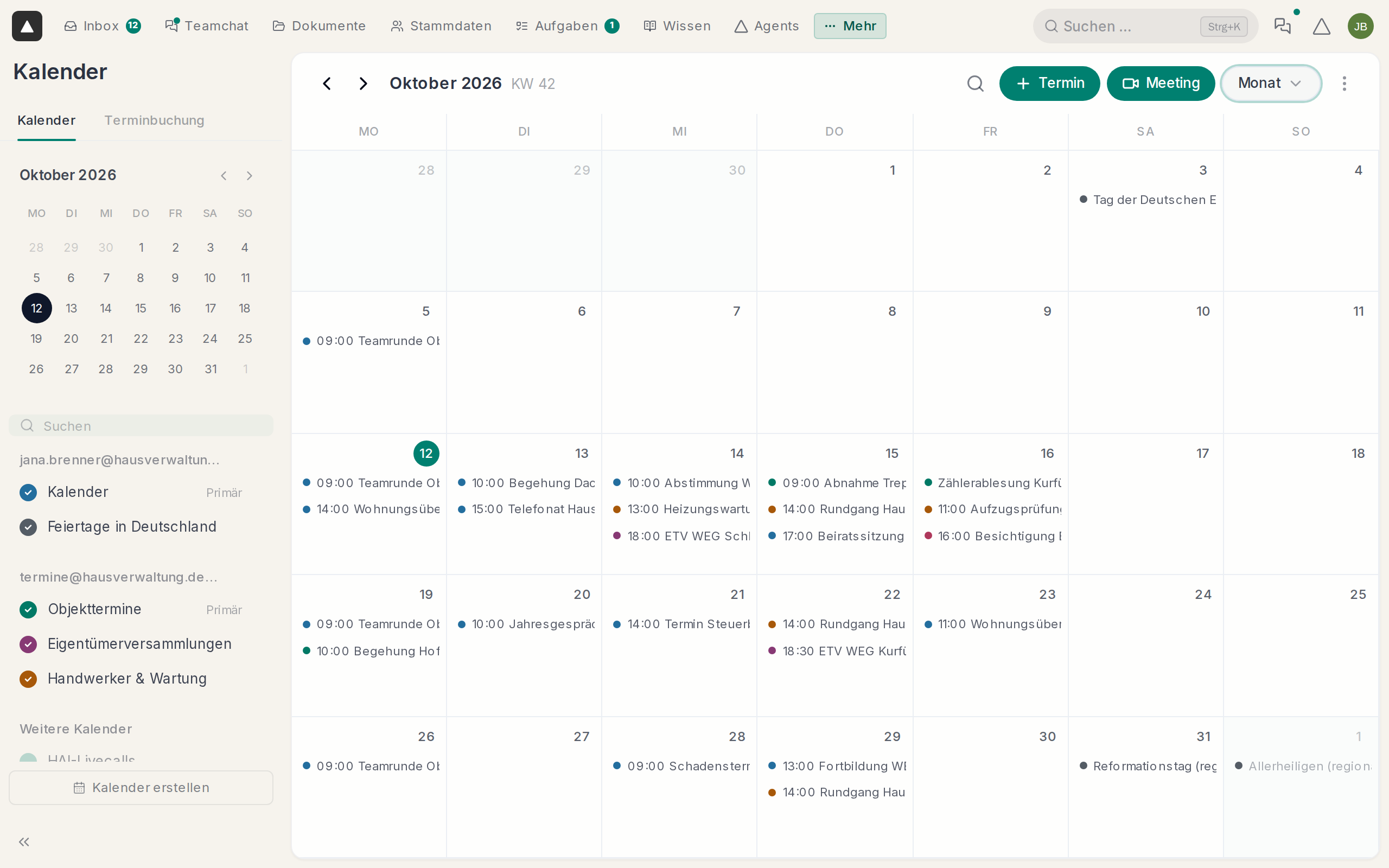Start a new Meeting
Viewport: 1389px width, 868px height.
1160,83
